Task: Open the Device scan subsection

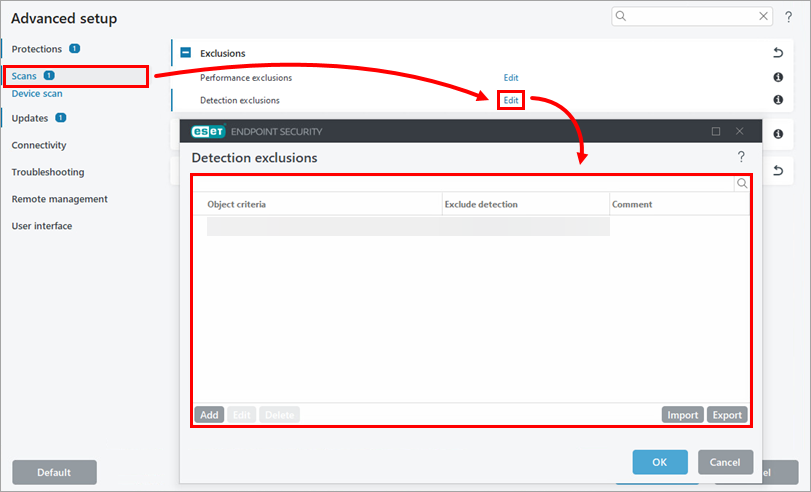Action: click(x=37, y=94)
